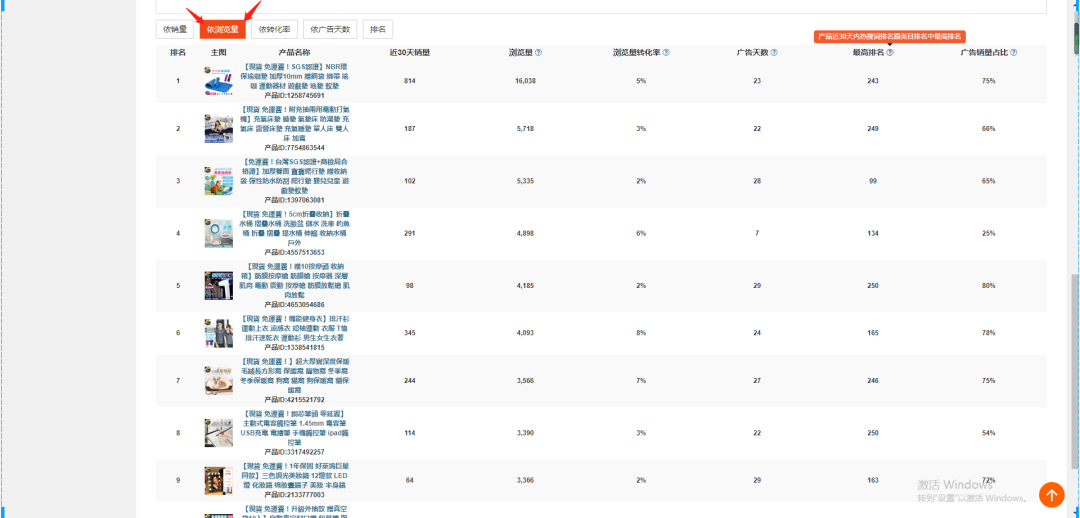Click the orange back-to-top arrow button

pyautogui.click(x=1051, y=494)
